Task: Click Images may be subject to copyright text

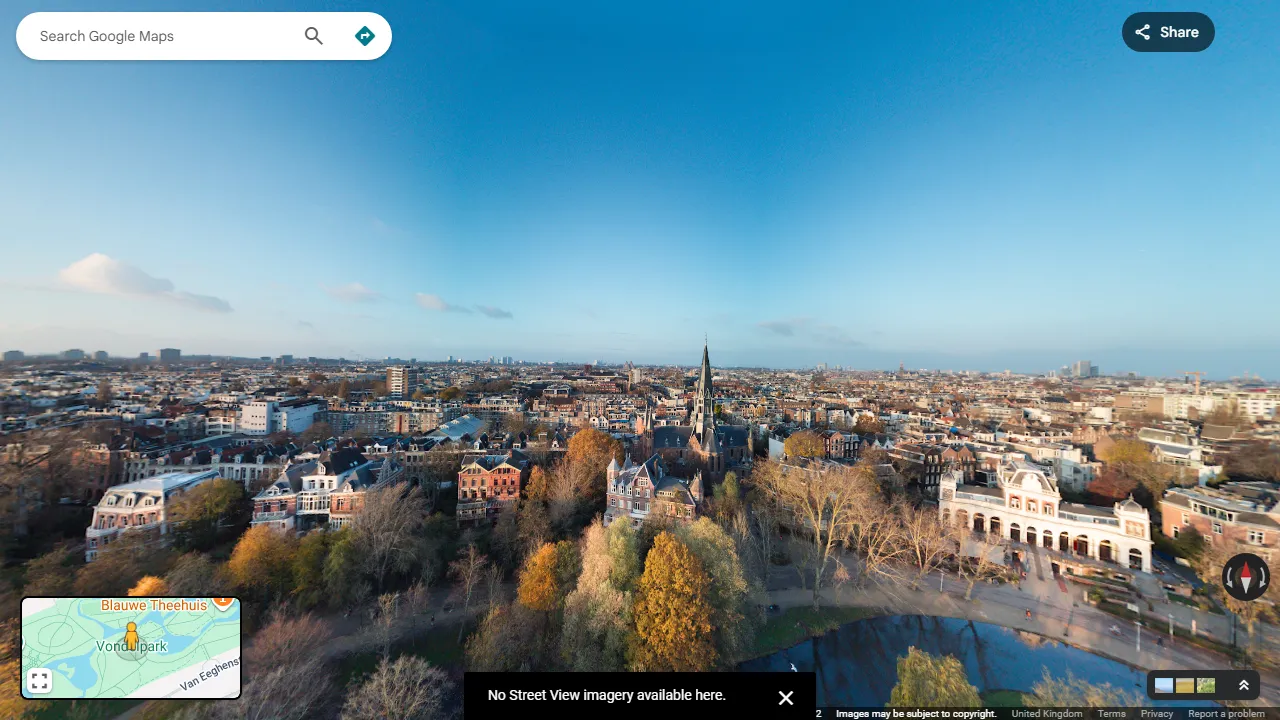Action: [916, 714]
